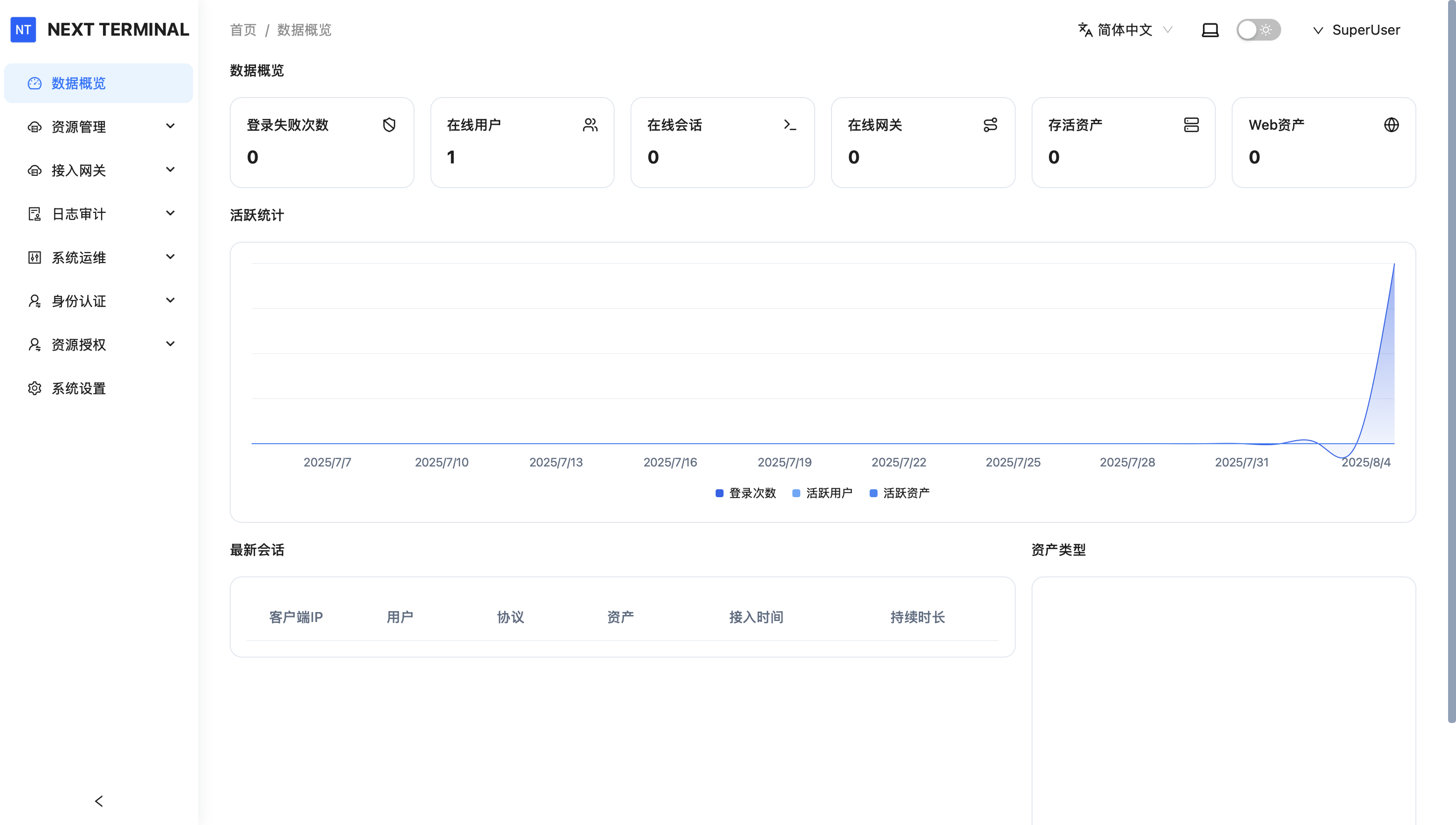Click the server icon on 存活资产 card

(1191, 125)
